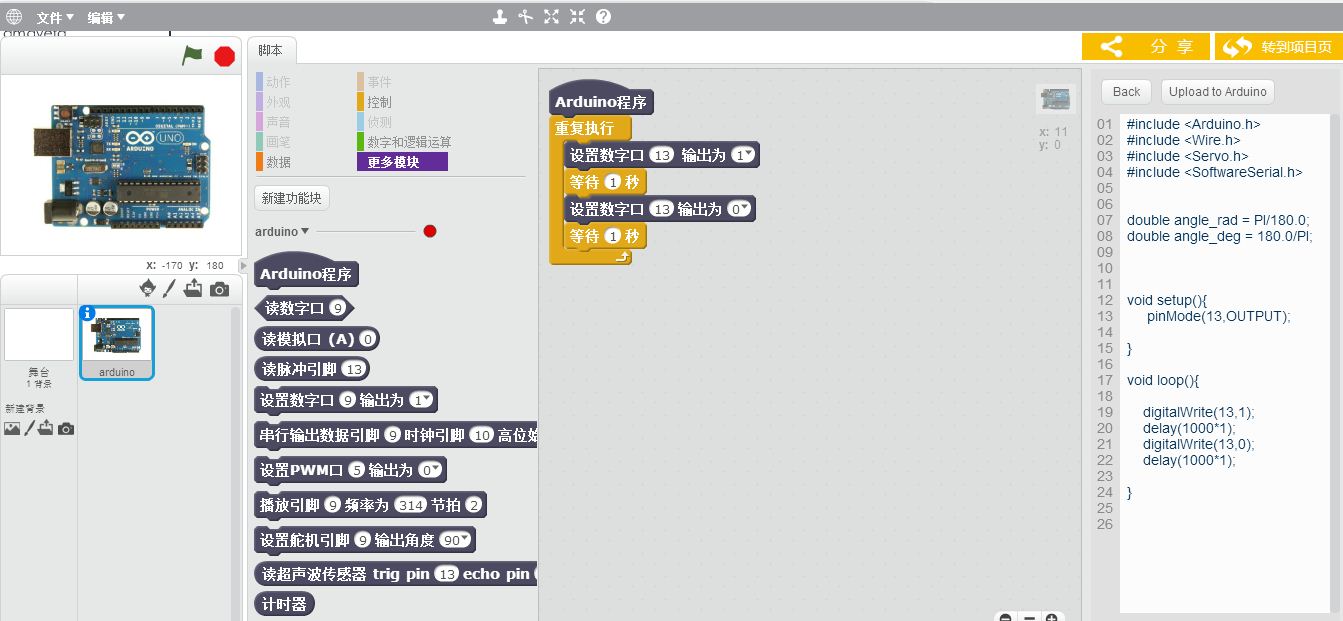This screenshot has height=621, width=1343.
Task: Click the 读超声波传感器 block
Action: [396, 574]
